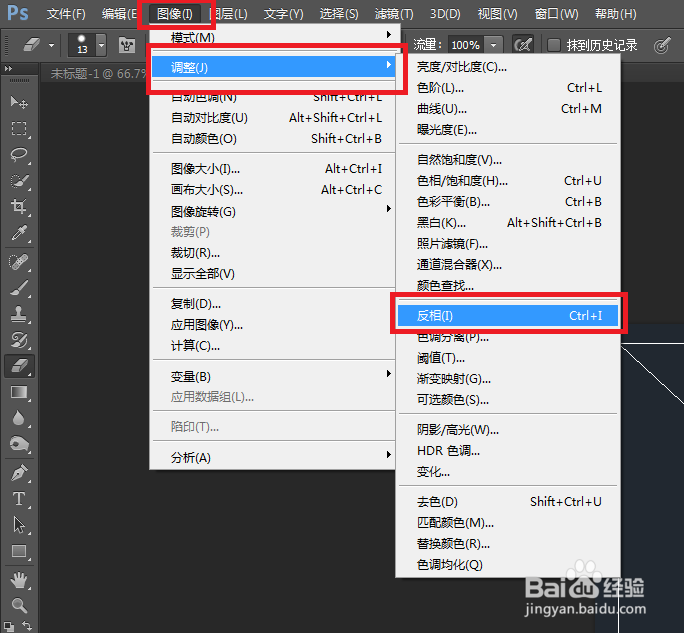Select the History Brush tool
The height and width of the screenshot is (633, 684).
click(19, 340)
